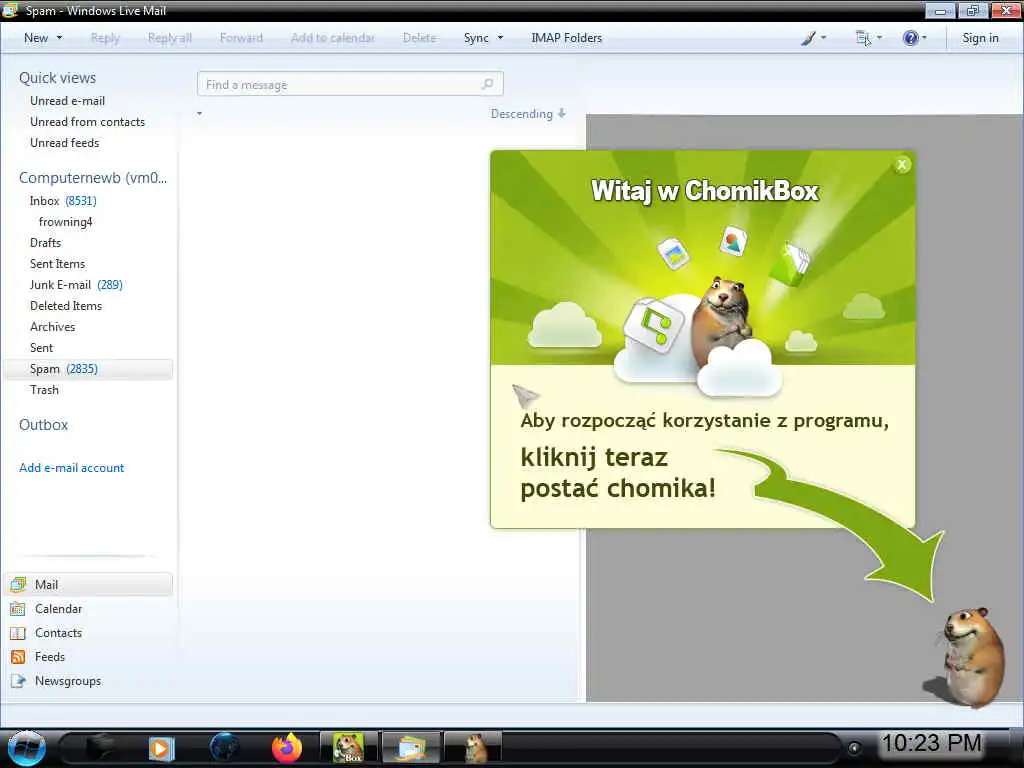Open Deleted Items folder
The image size is (1024, 768).
pos(66,306)
